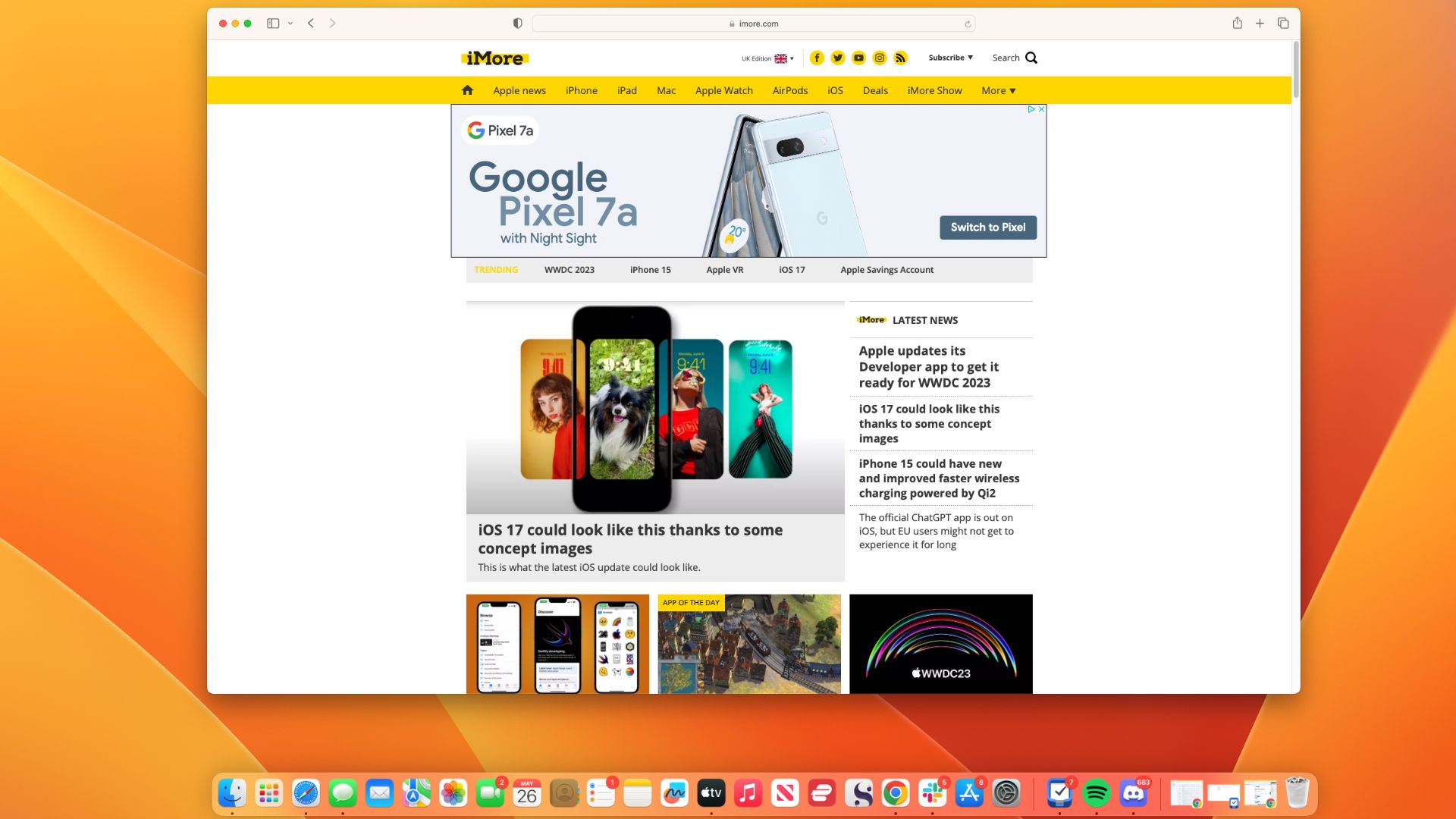The height and width of the screenshot is (819, 1456).
Task: Open the official ChatGPT app article
Action: tap(937, 531)
